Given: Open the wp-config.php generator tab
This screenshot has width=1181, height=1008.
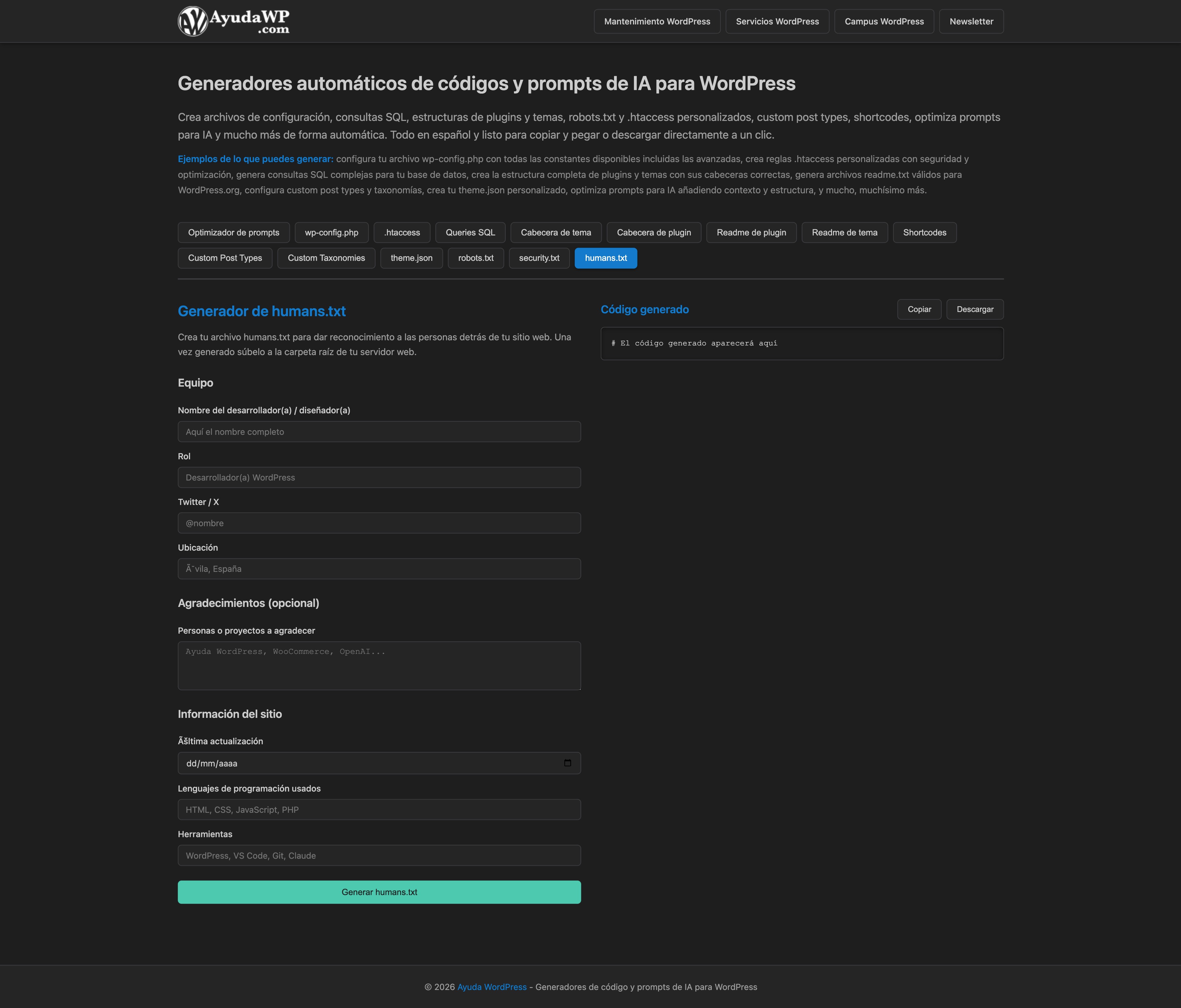Looking at the screenshot, I should tap(331, 232).
